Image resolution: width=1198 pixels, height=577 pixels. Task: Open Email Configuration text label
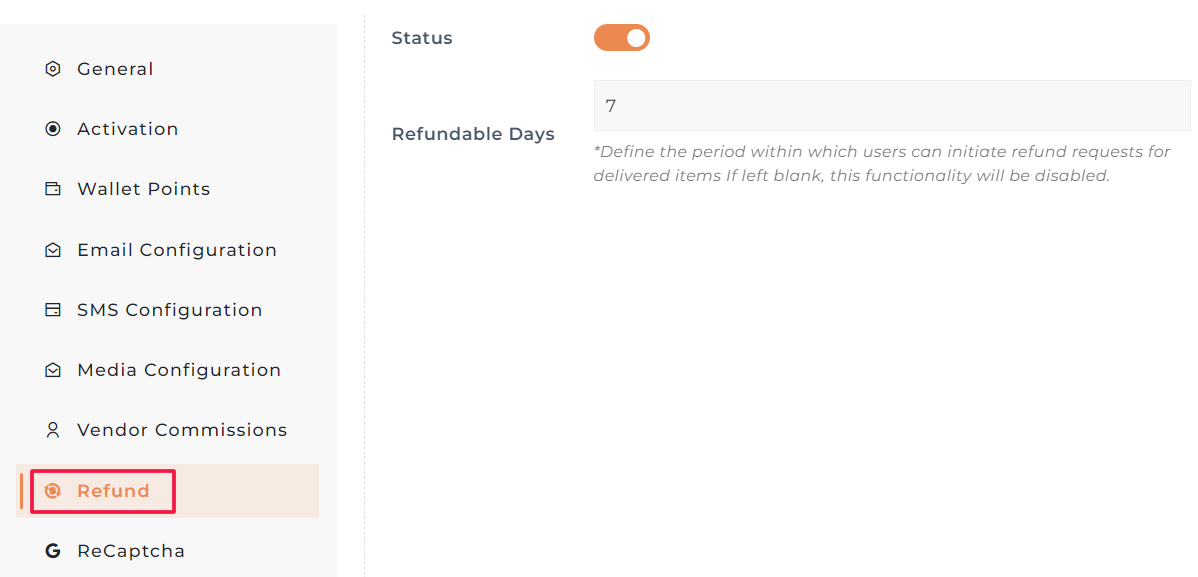click(177, 250)
